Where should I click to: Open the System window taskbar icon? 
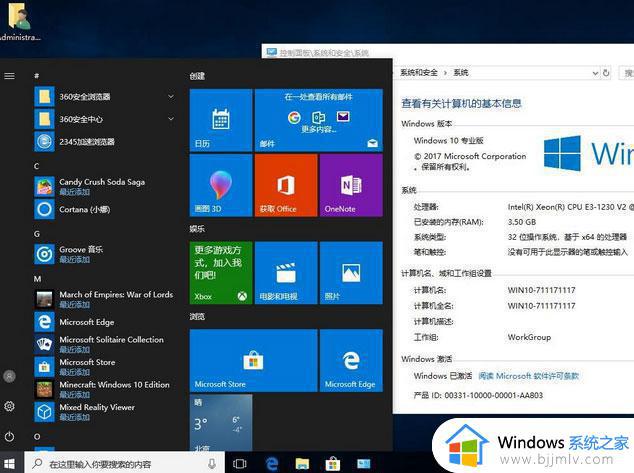pyautogui.click(x=363, y=464)
